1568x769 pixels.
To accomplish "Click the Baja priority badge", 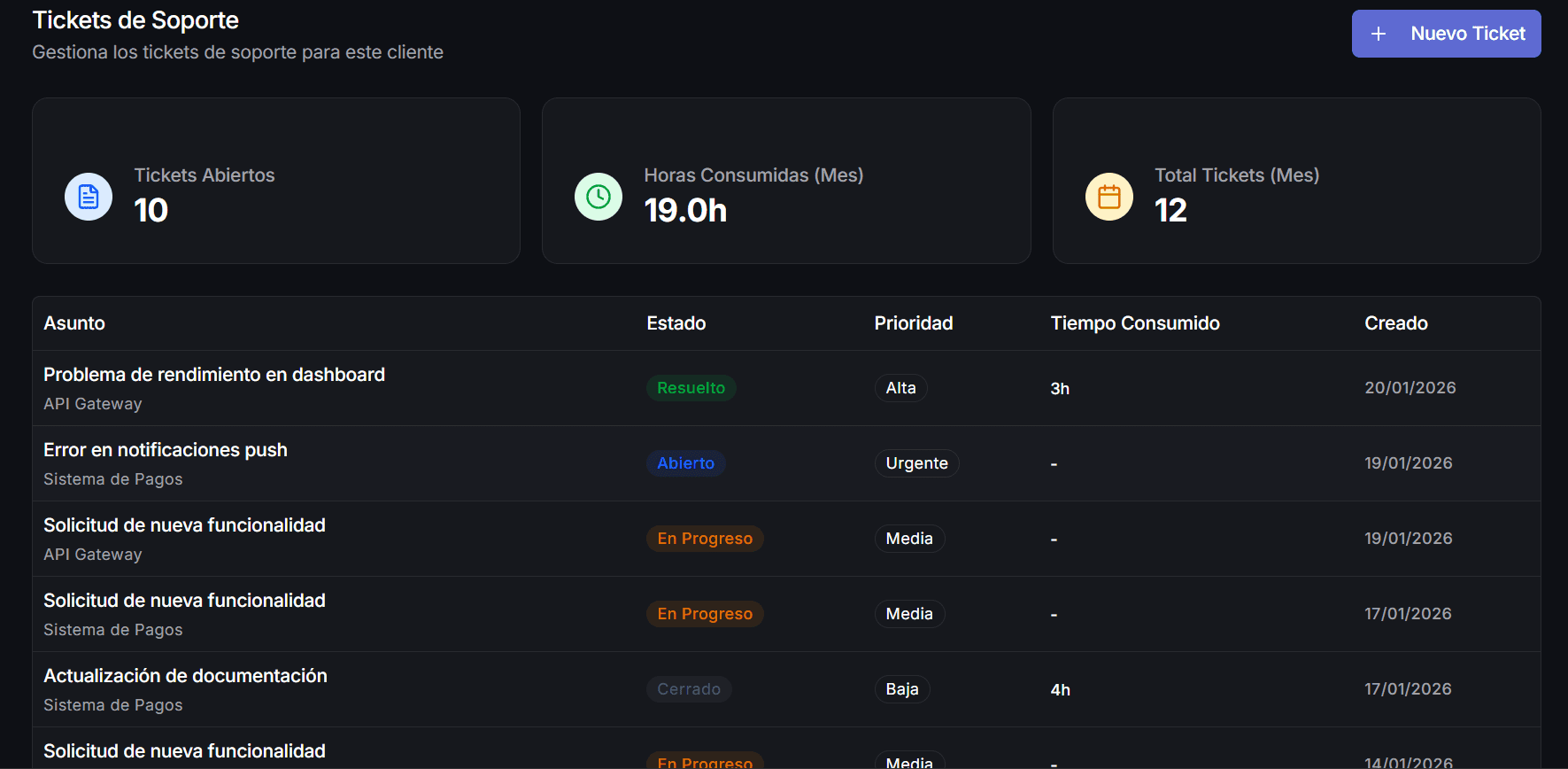I will tap(901, 689).
